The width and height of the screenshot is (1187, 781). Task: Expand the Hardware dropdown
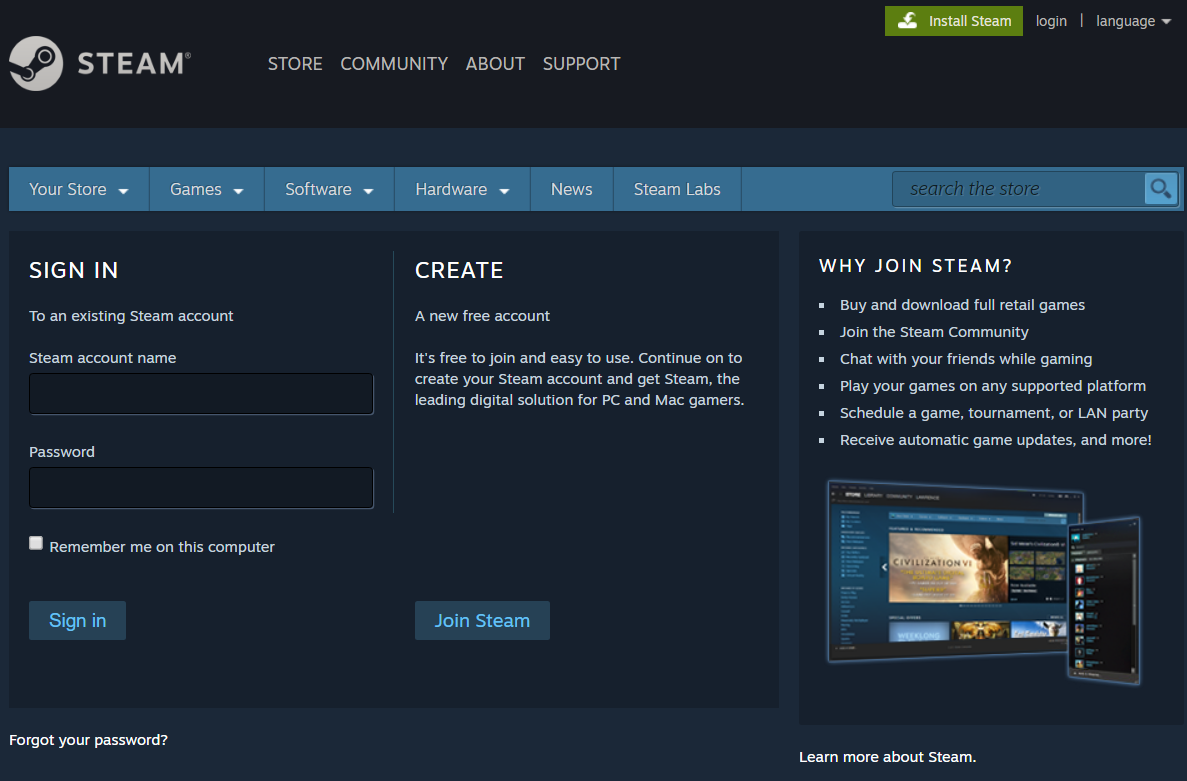[462, 189]
